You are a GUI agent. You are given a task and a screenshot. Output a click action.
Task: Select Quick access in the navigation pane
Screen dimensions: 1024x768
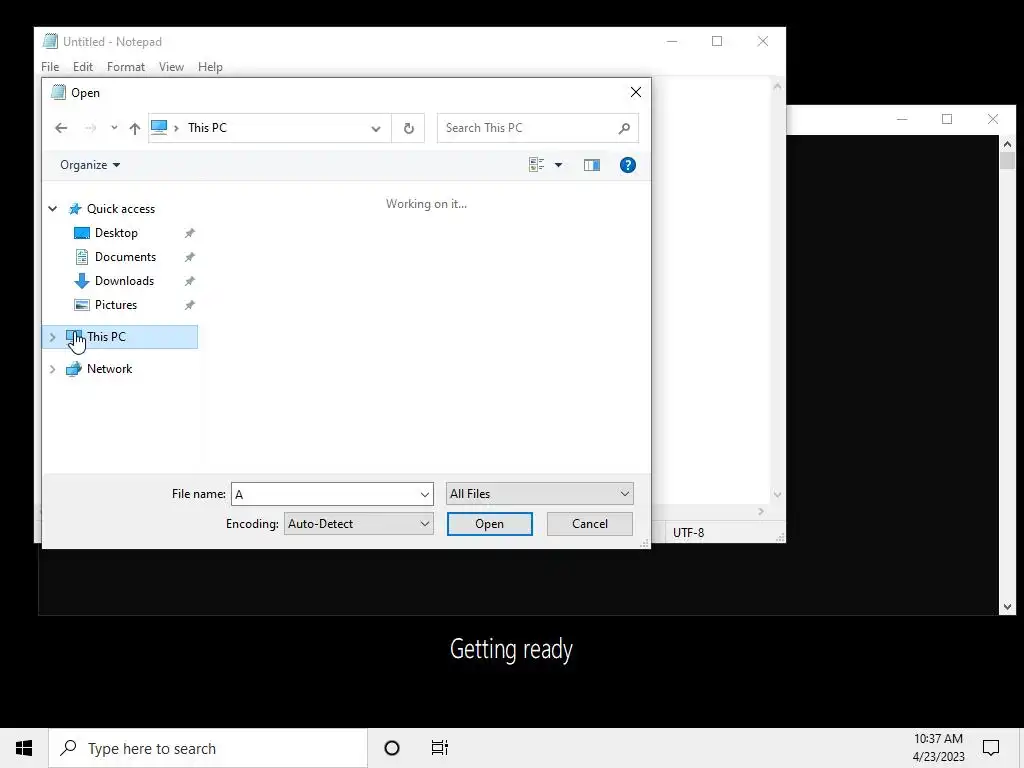click(x=121, y=209)
